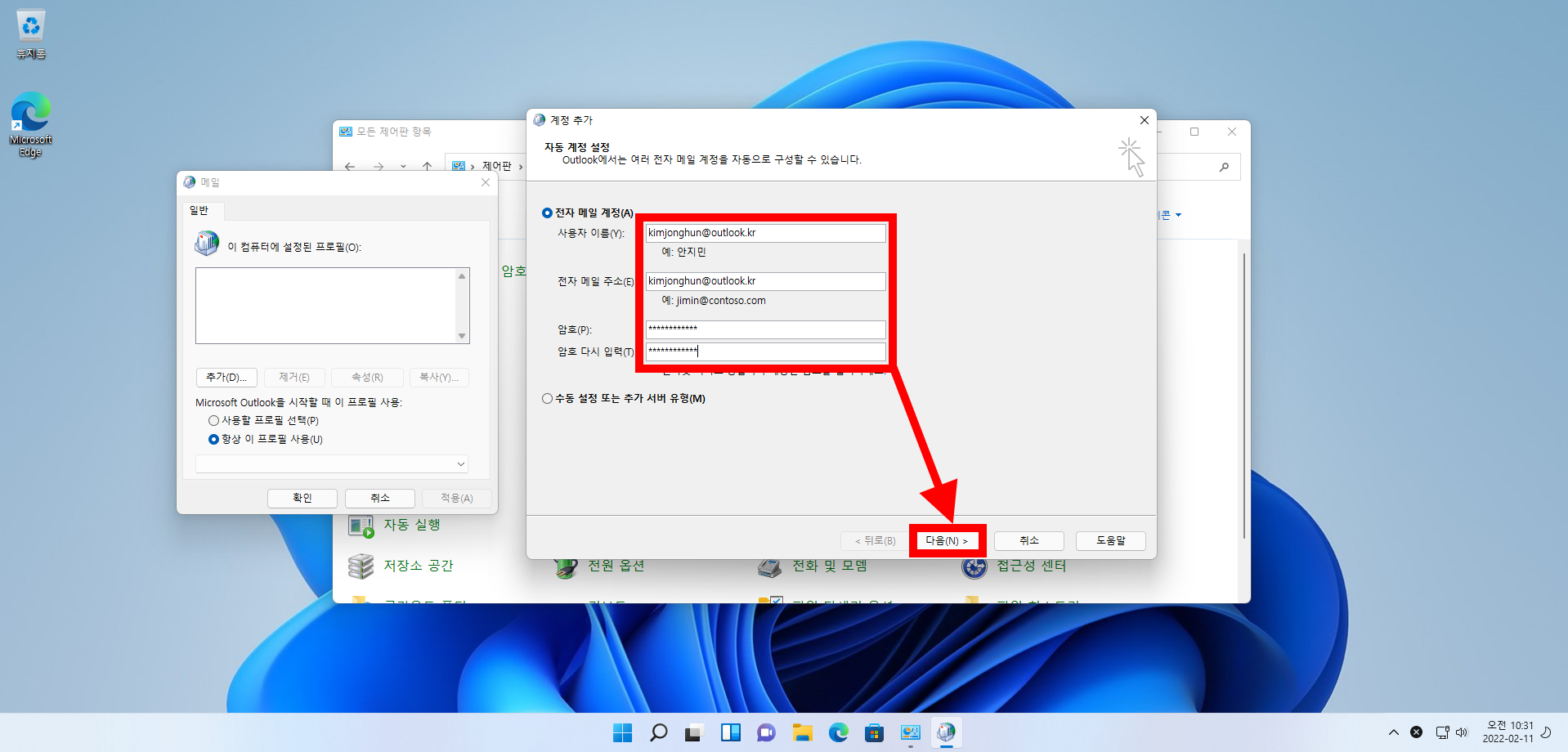Click the Control Panel address bar icon
Viewport: 1568px width, 752px height.
click(x=459, y=166)
